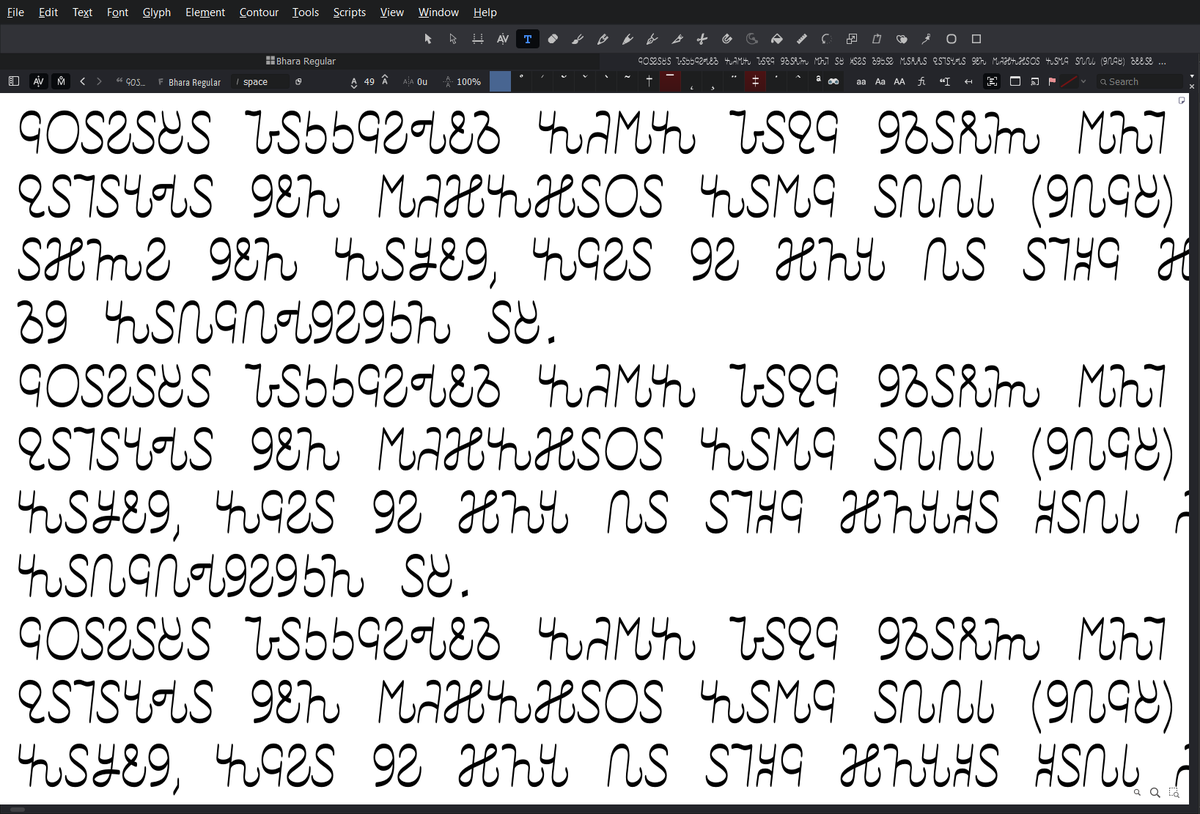
Task: Open the Contour menu
Action: [259, 12]
